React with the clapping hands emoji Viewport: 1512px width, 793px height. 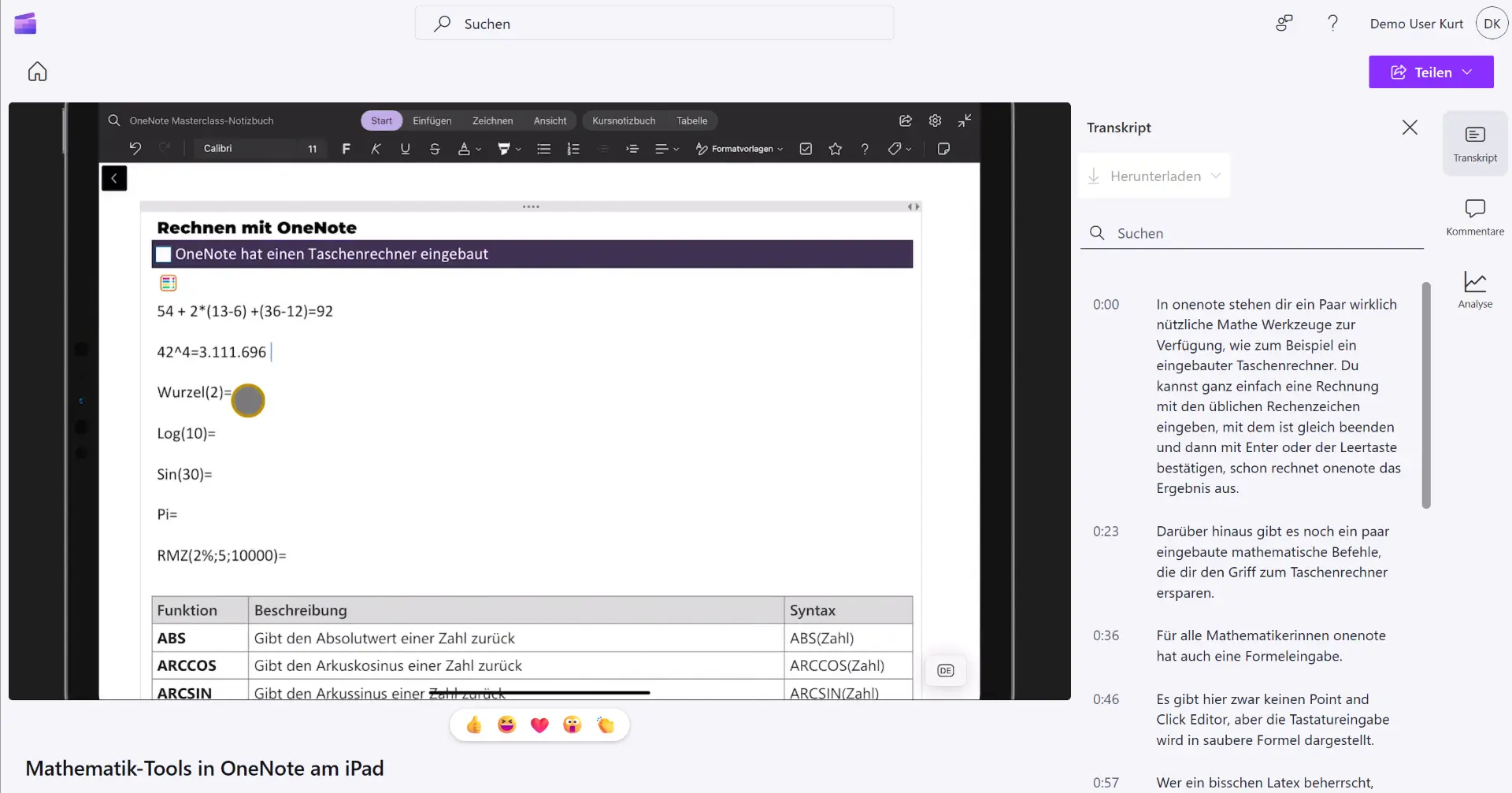click(x=605, y=725)
